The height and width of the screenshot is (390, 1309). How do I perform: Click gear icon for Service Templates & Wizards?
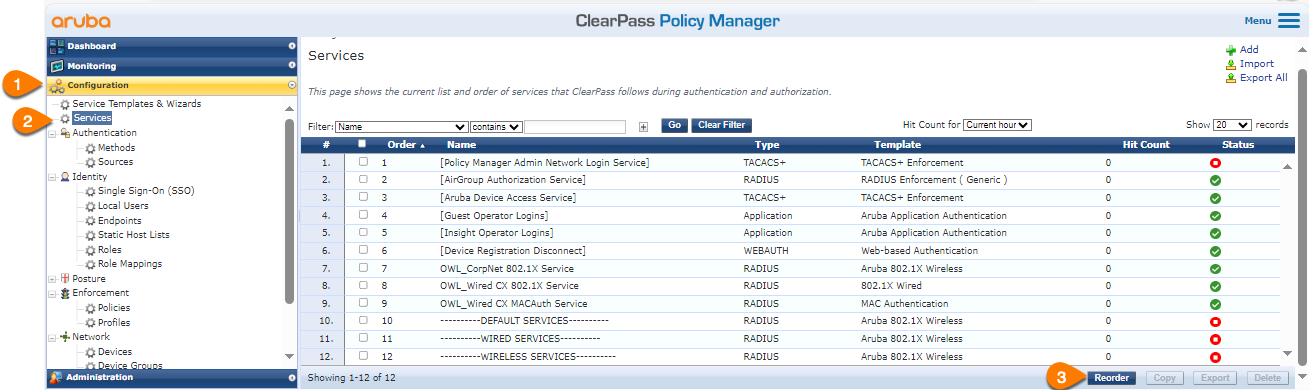[x=66, y=104]
